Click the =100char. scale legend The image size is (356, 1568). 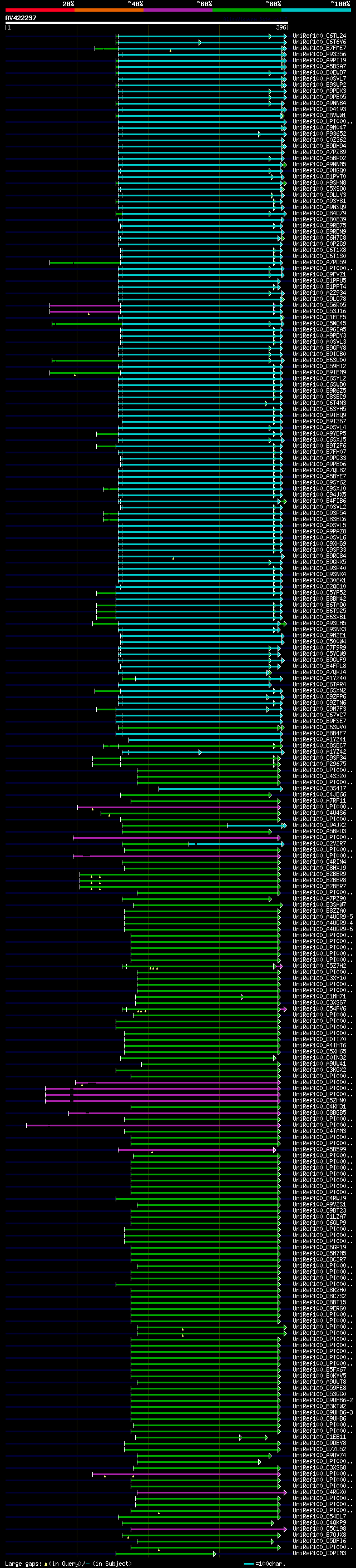click(265, 1564)
